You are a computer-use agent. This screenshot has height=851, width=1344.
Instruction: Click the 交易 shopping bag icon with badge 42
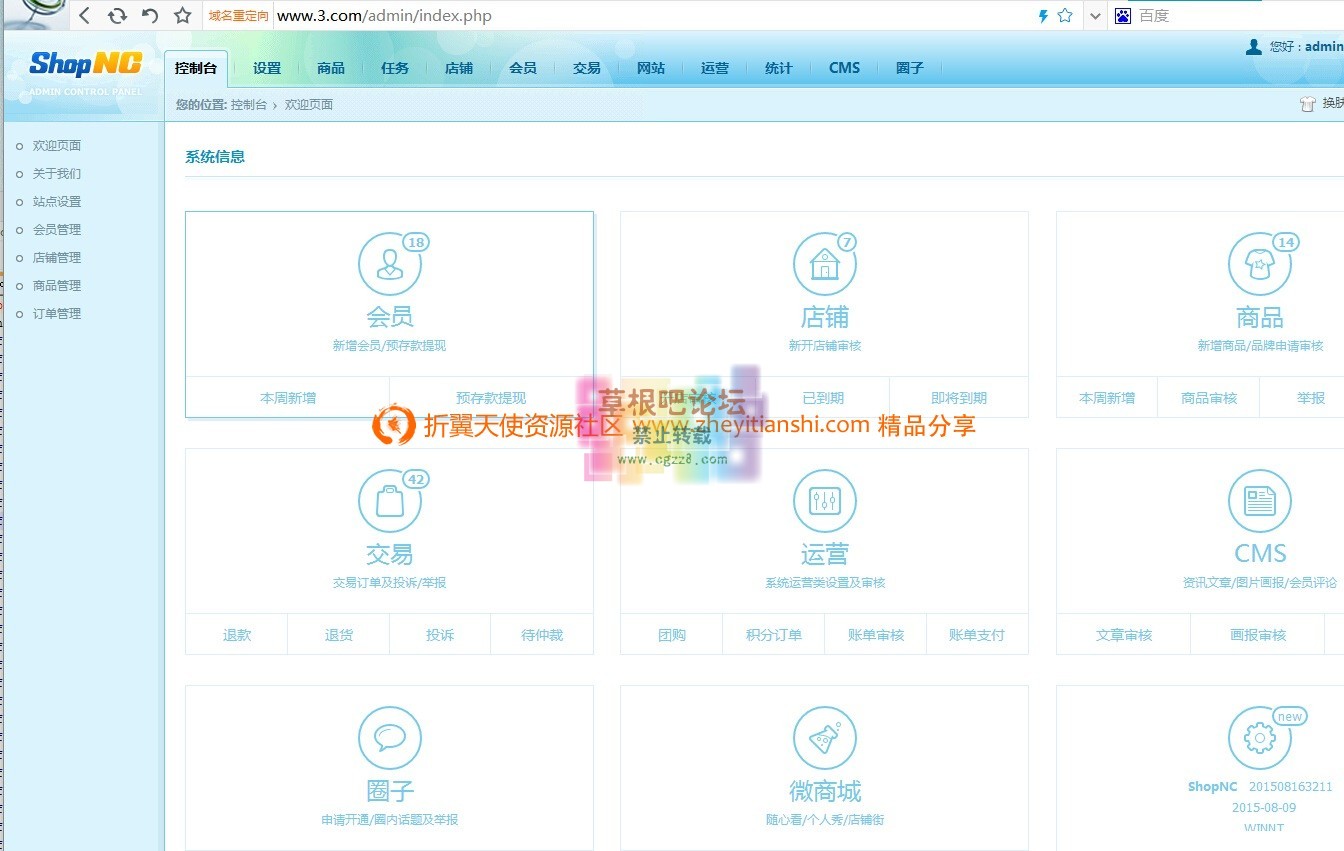tap(390, 498)
